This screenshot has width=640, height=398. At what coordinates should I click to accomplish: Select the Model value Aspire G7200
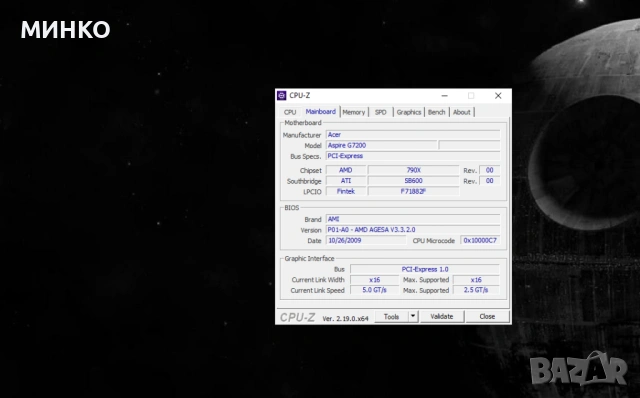381,145
